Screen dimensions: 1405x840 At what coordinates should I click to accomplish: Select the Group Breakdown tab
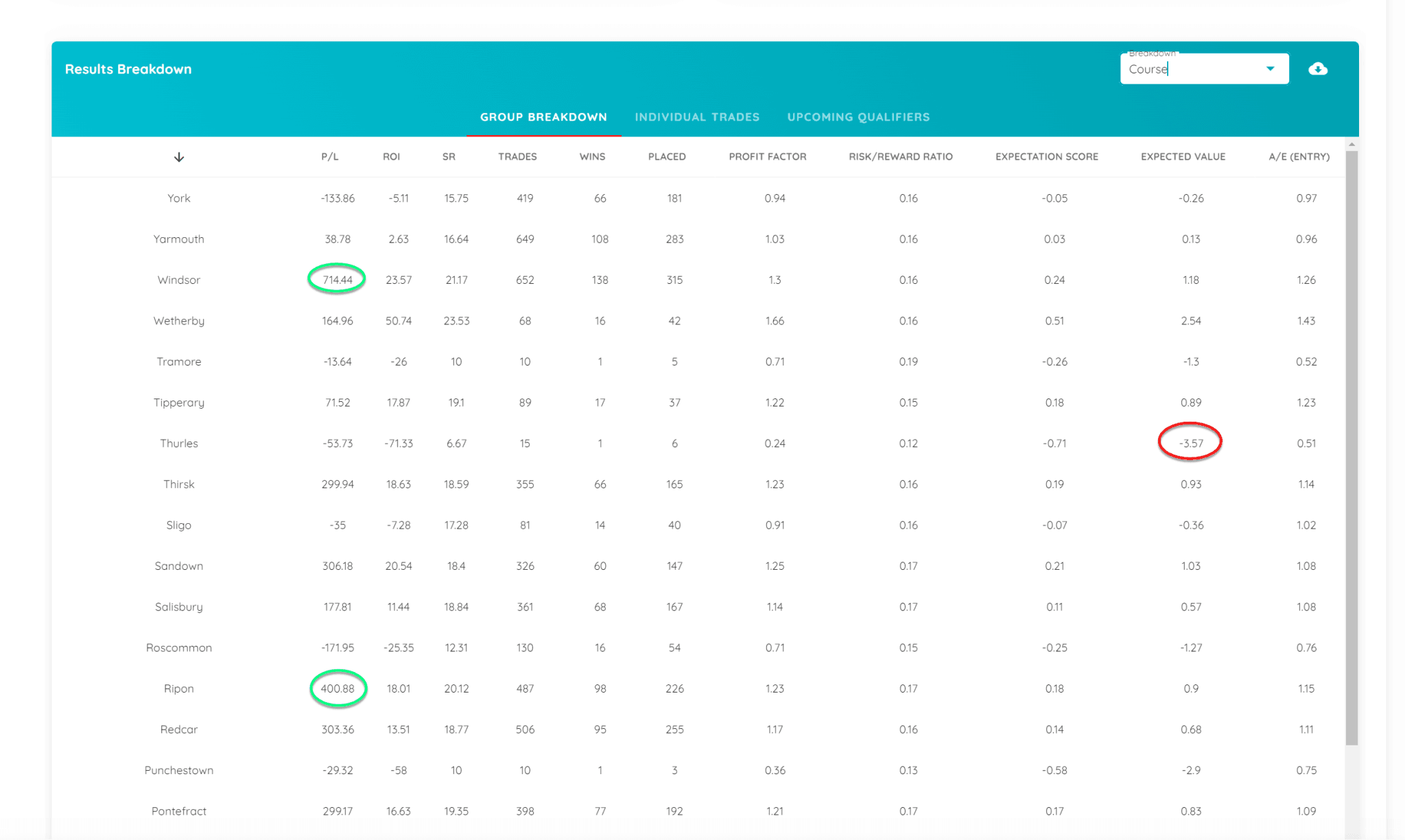point(543,117)
